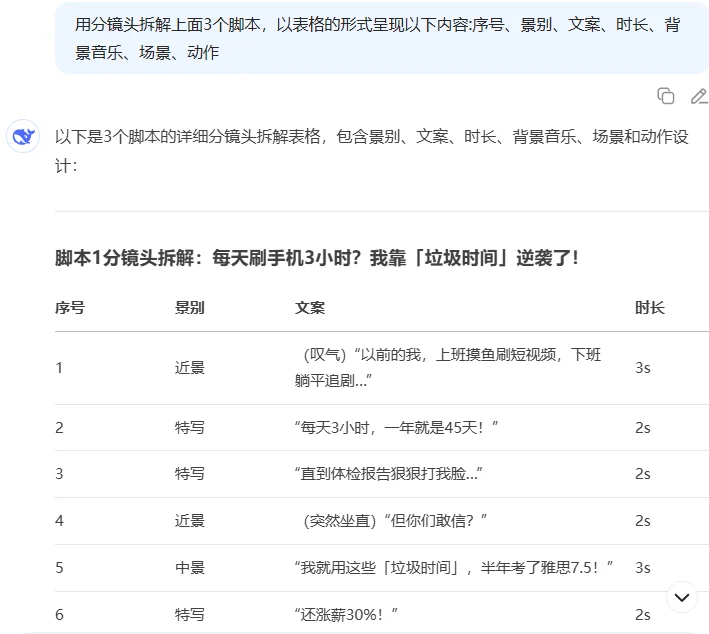
Task: Click sequence number 4 in the table
Action: 59,521
